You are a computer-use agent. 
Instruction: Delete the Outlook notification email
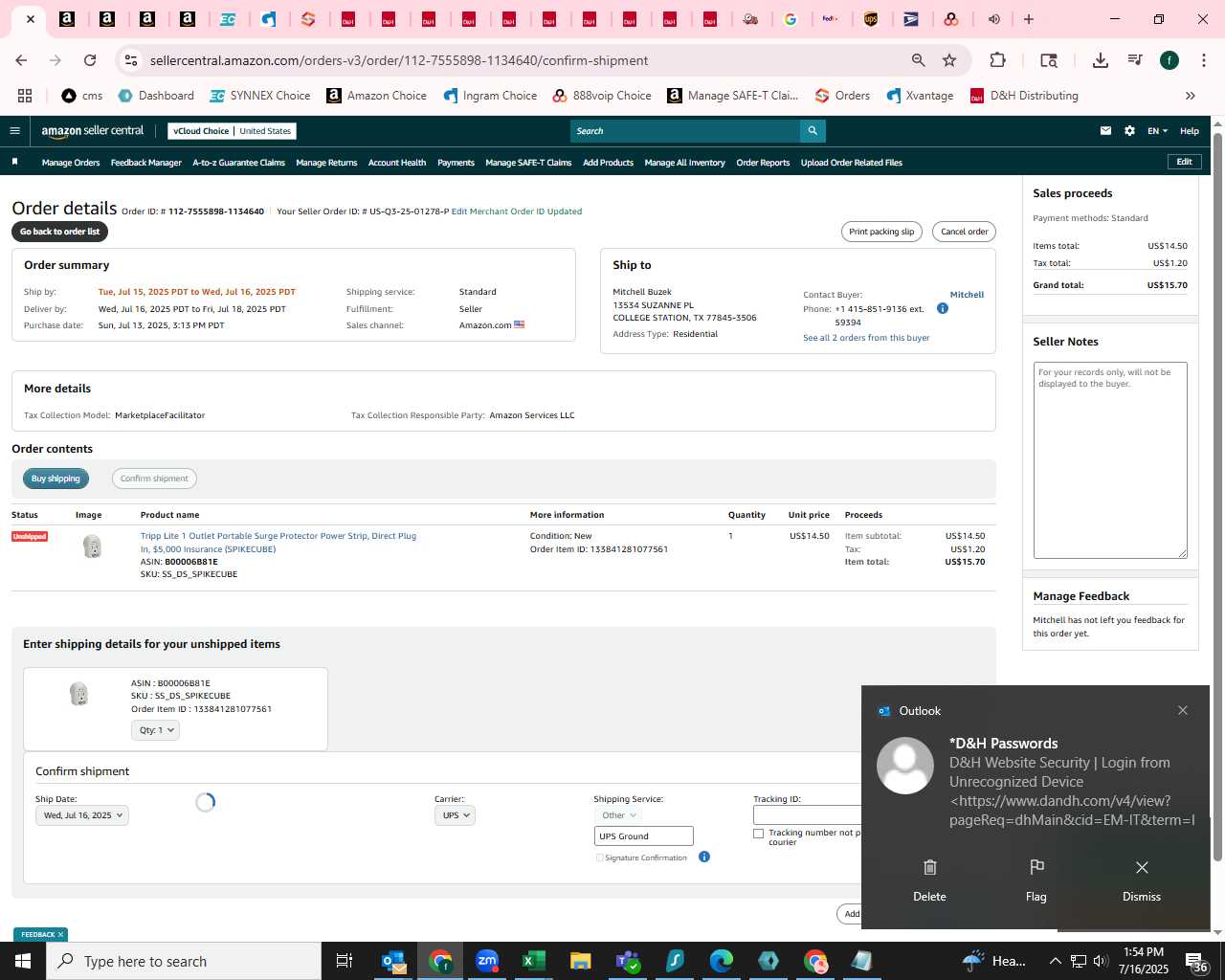click(929, 880)
